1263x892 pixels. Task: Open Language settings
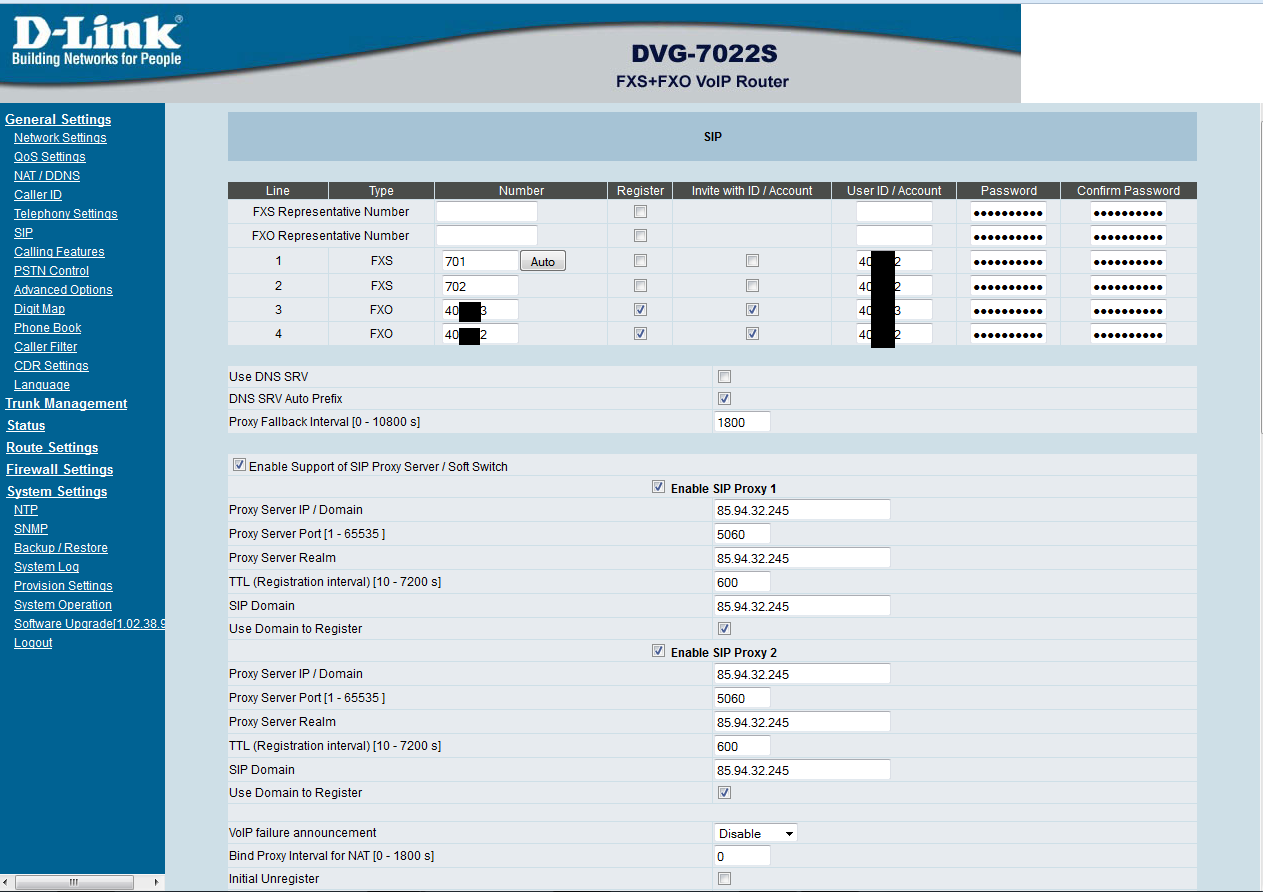(42, 385)
